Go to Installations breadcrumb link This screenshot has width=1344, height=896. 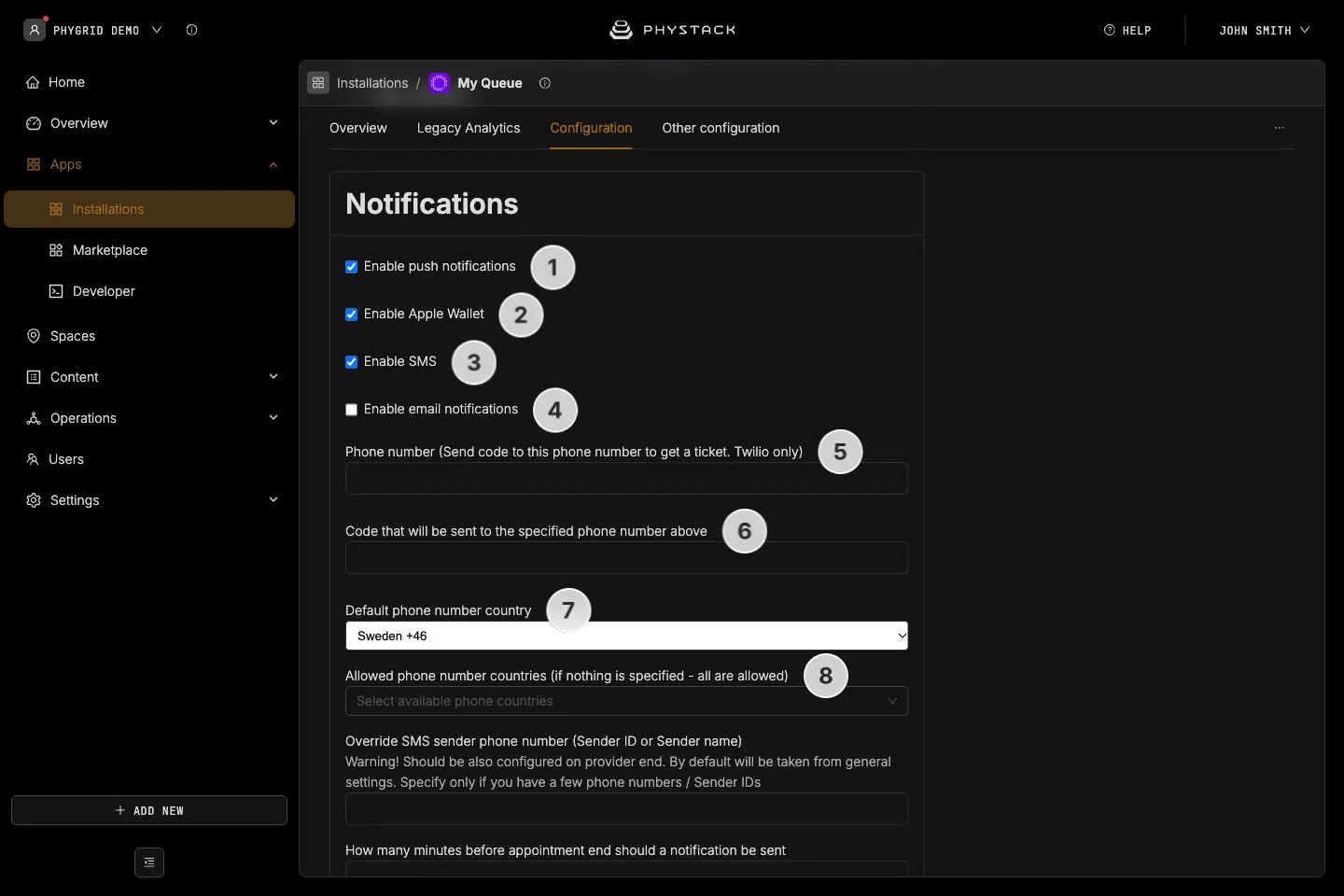[372, 83]
